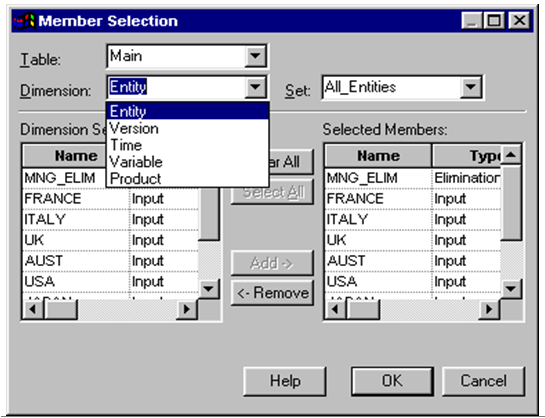Image resolution: width=545 pixels, height=418 pixels.
Task: Click the Name column header in Selected Members
Action: click(x=378, y=156)
